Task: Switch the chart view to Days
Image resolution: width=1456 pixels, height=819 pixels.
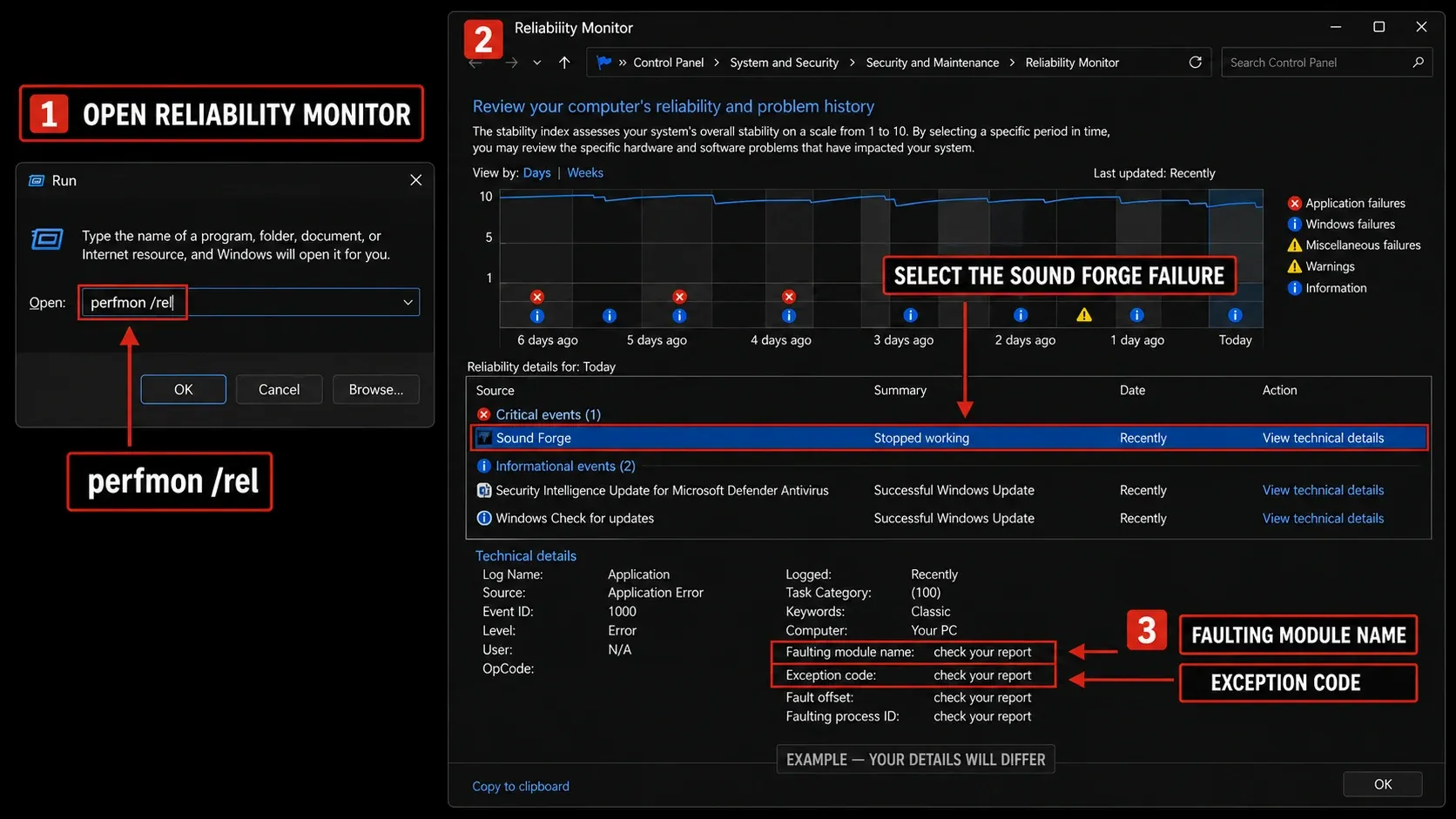Action: (537, 173)
